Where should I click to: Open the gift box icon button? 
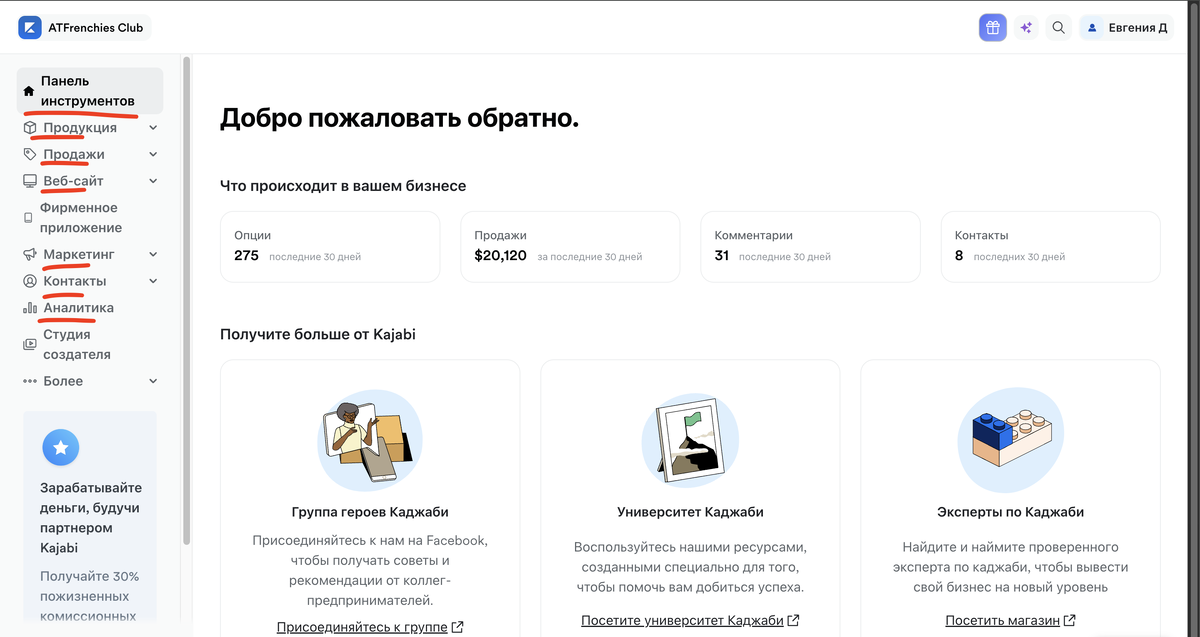point(992,28)
